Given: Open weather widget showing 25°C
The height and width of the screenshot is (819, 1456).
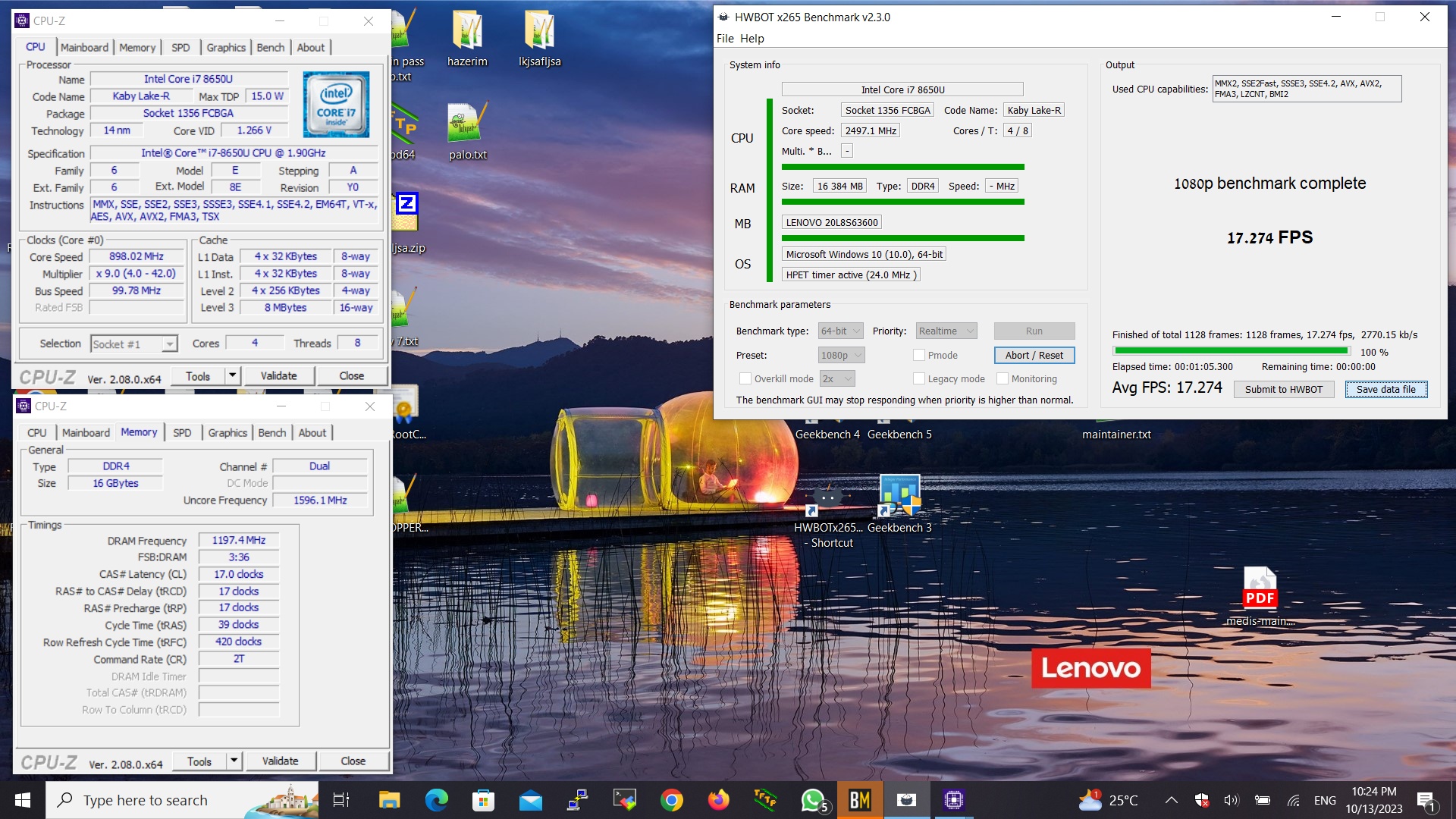Looking at the screenshot, I should point(1108,800).
